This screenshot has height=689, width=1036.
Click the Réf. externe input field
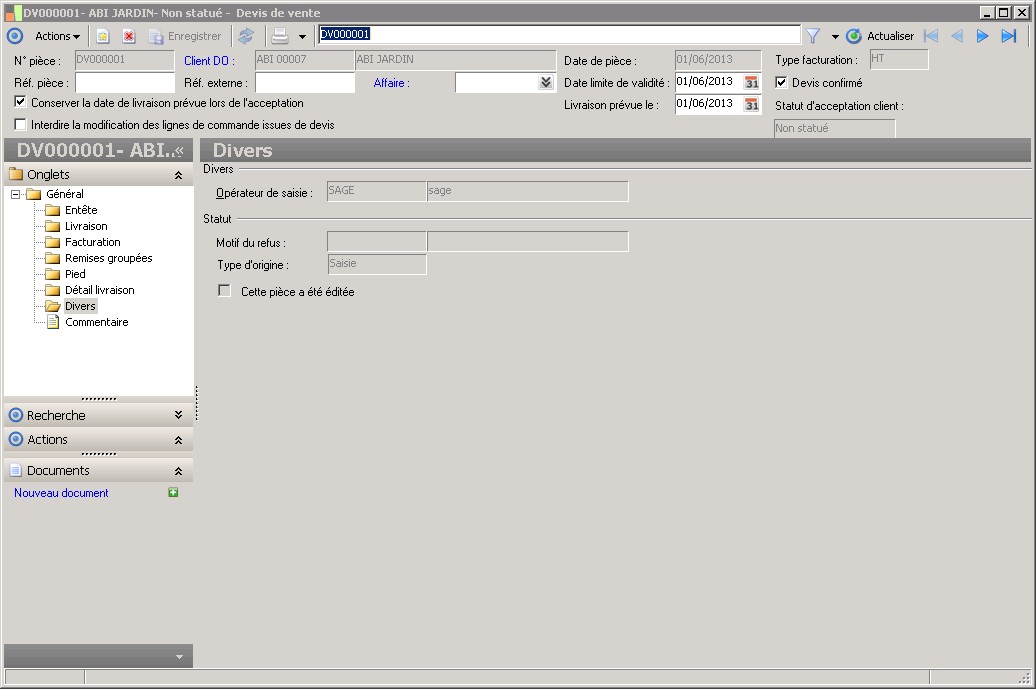[x=305, y=83]
